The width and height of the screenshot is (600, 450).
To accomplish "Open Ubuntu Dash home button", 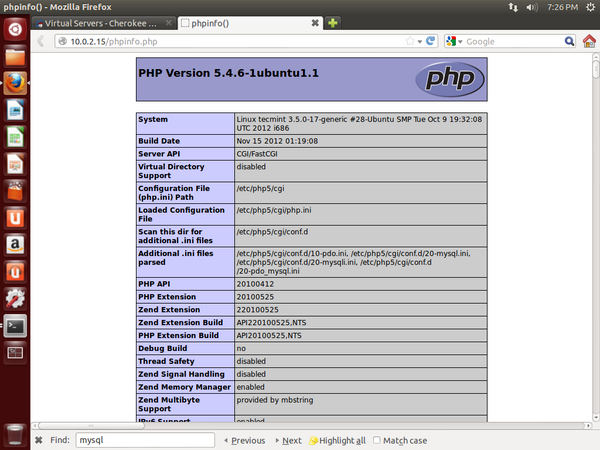I will point(14,30).
